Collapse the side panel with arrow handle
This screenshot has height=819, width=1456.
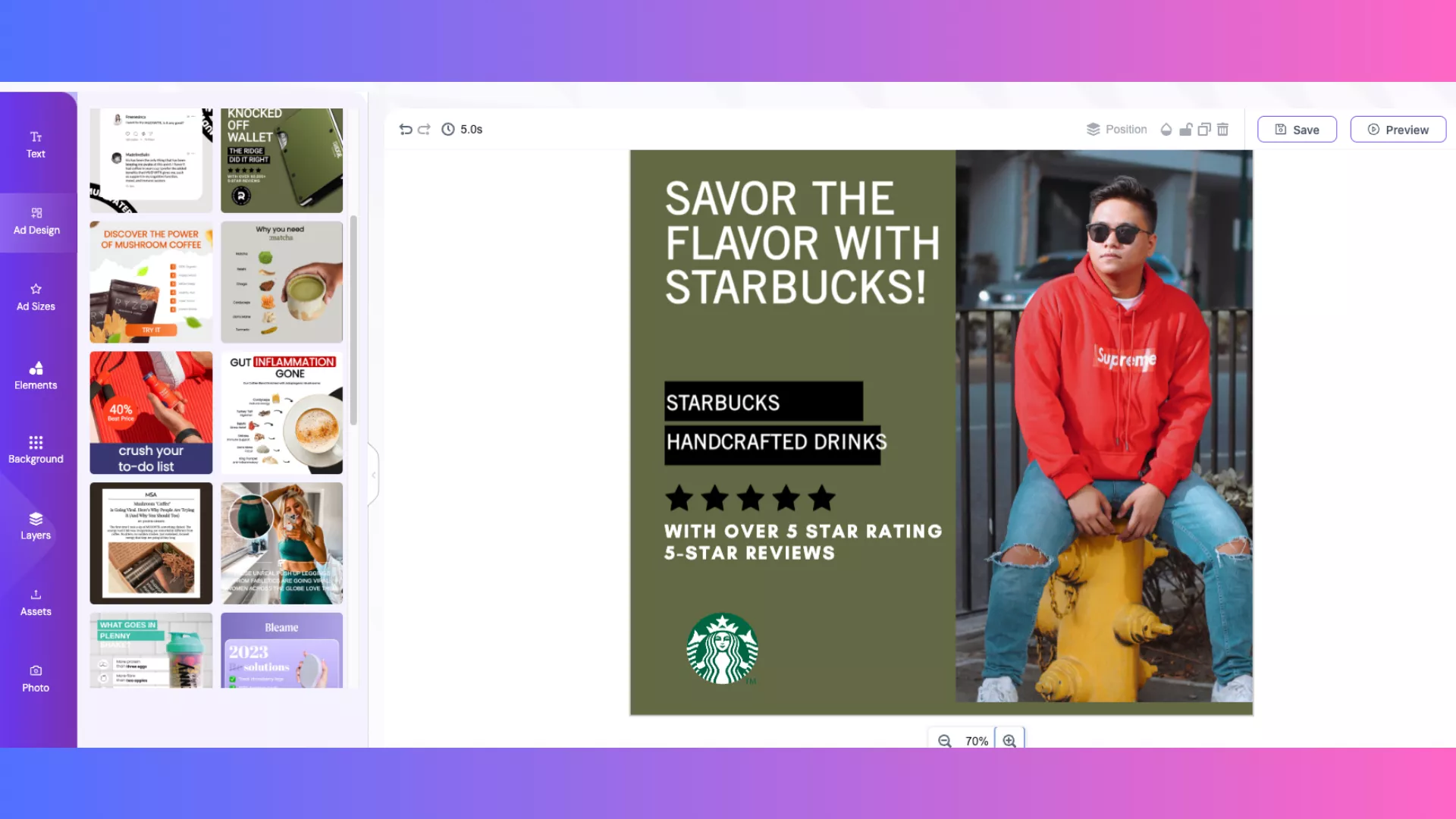click(x=373, y=475)
